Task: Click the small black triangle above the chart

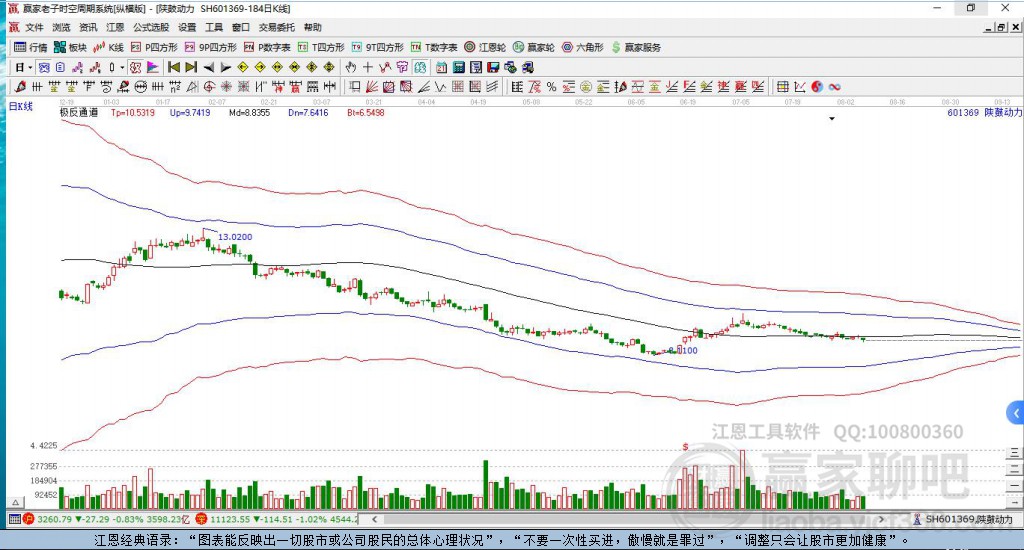Action: [831, 119]
